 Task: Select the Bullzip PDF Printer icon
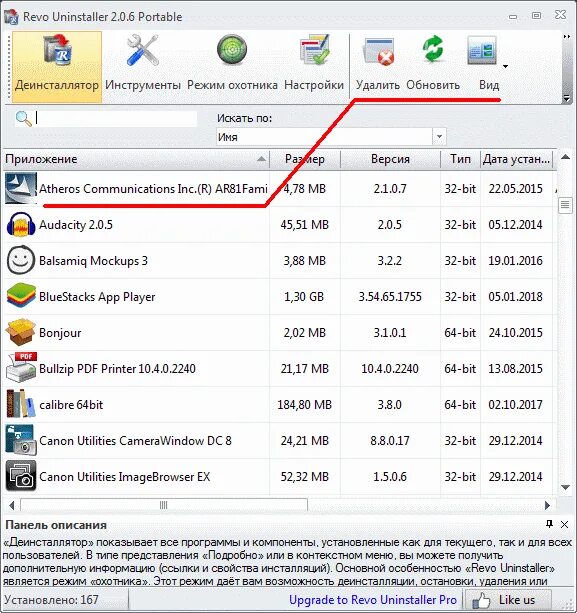[x=22, y=367]
